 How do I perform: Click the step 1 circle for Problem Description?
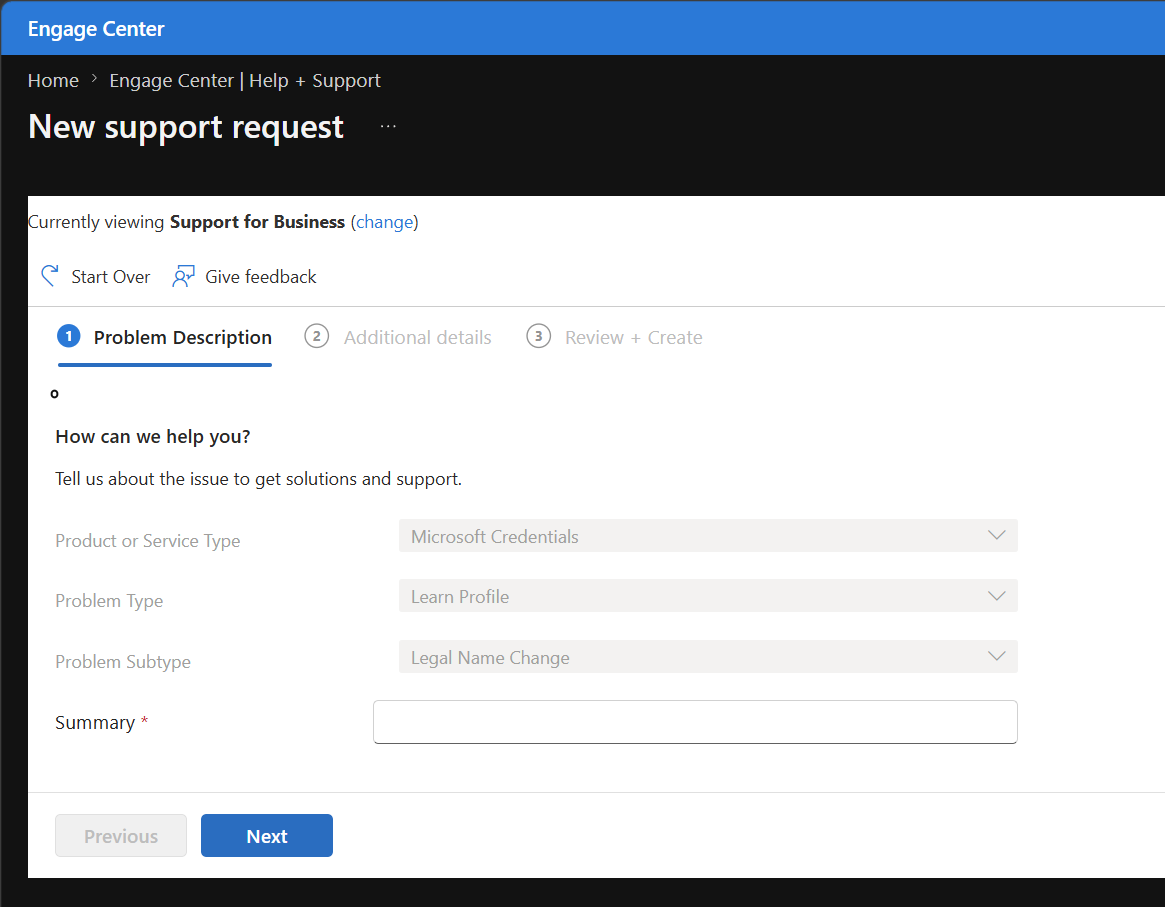[69, 337]
